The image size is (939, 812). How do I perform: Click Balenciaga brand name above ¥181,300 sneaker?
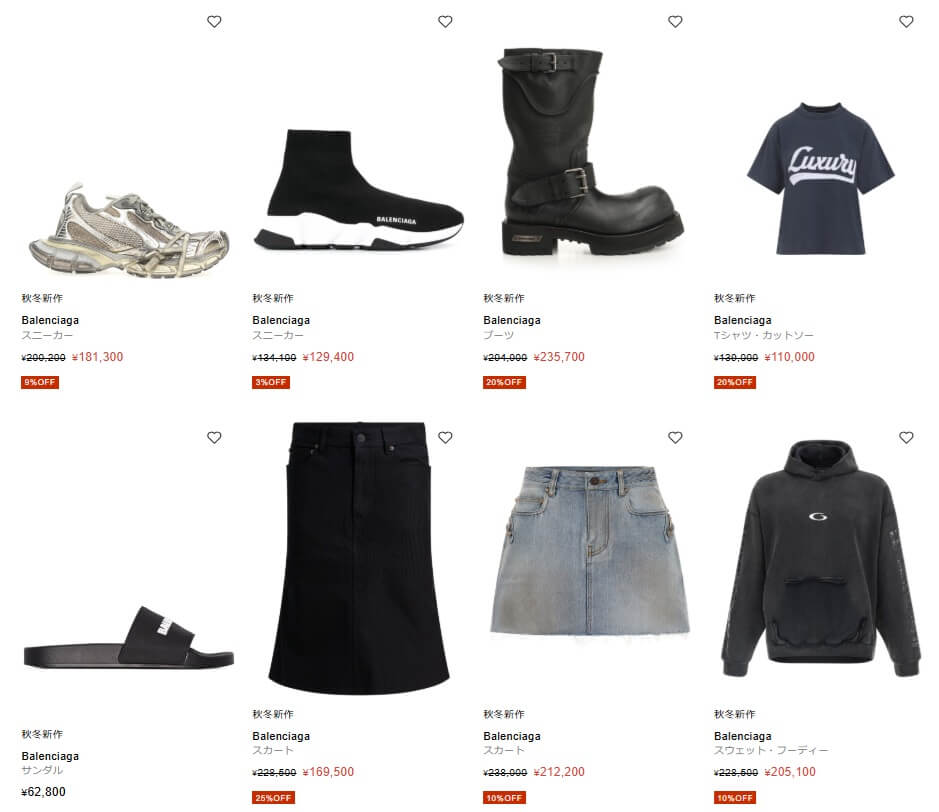coord(50,320)
